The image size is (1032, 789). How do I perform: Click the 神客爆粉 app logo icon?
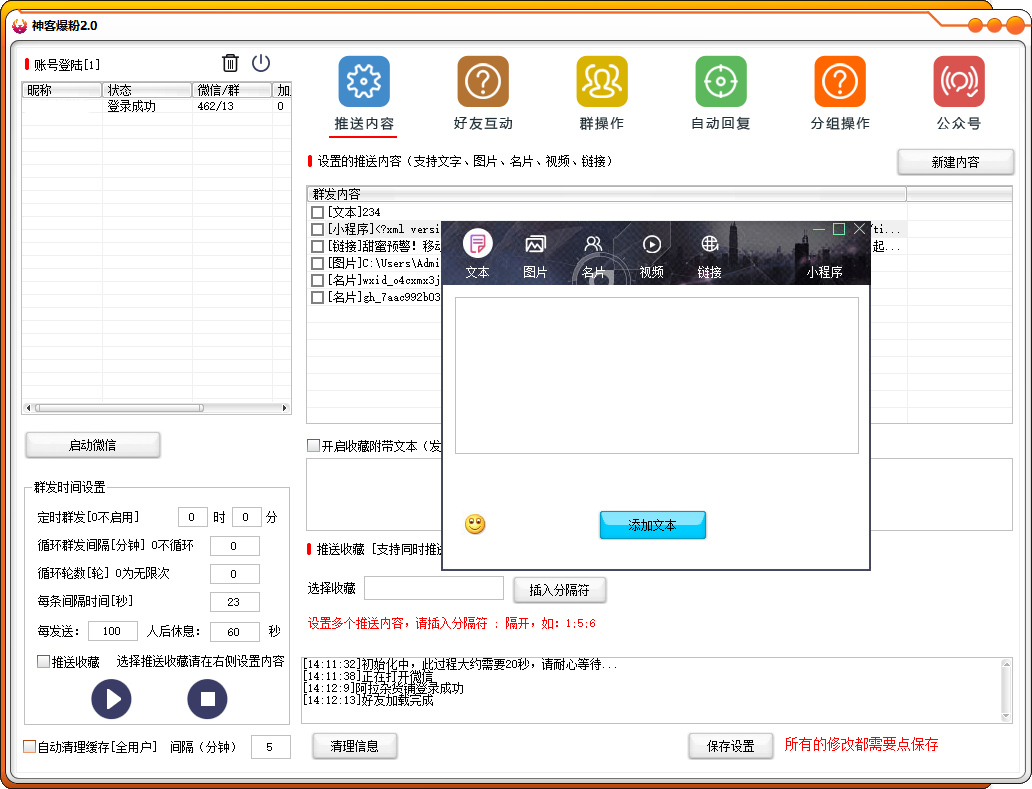tap(20, 26)
